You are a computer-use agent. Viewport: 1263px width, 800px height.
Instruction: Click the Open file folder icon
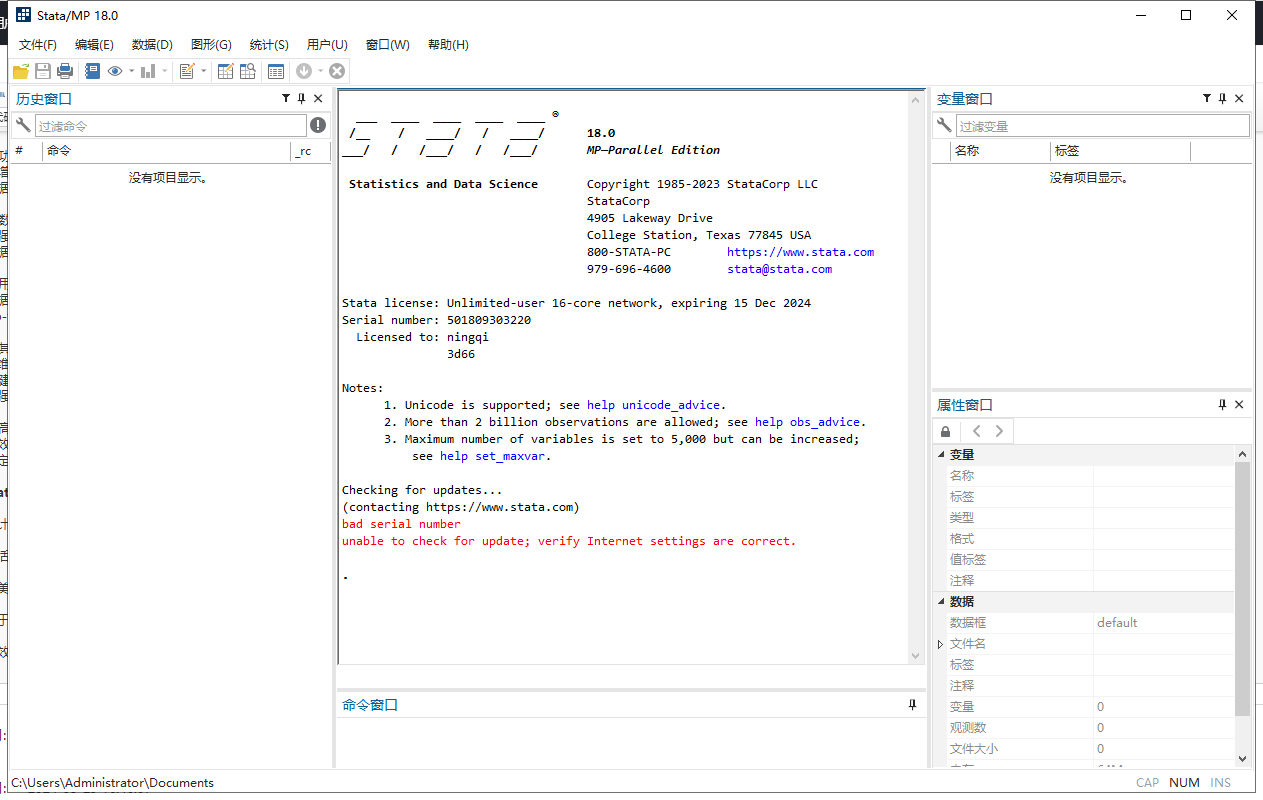tap(20, 71)
